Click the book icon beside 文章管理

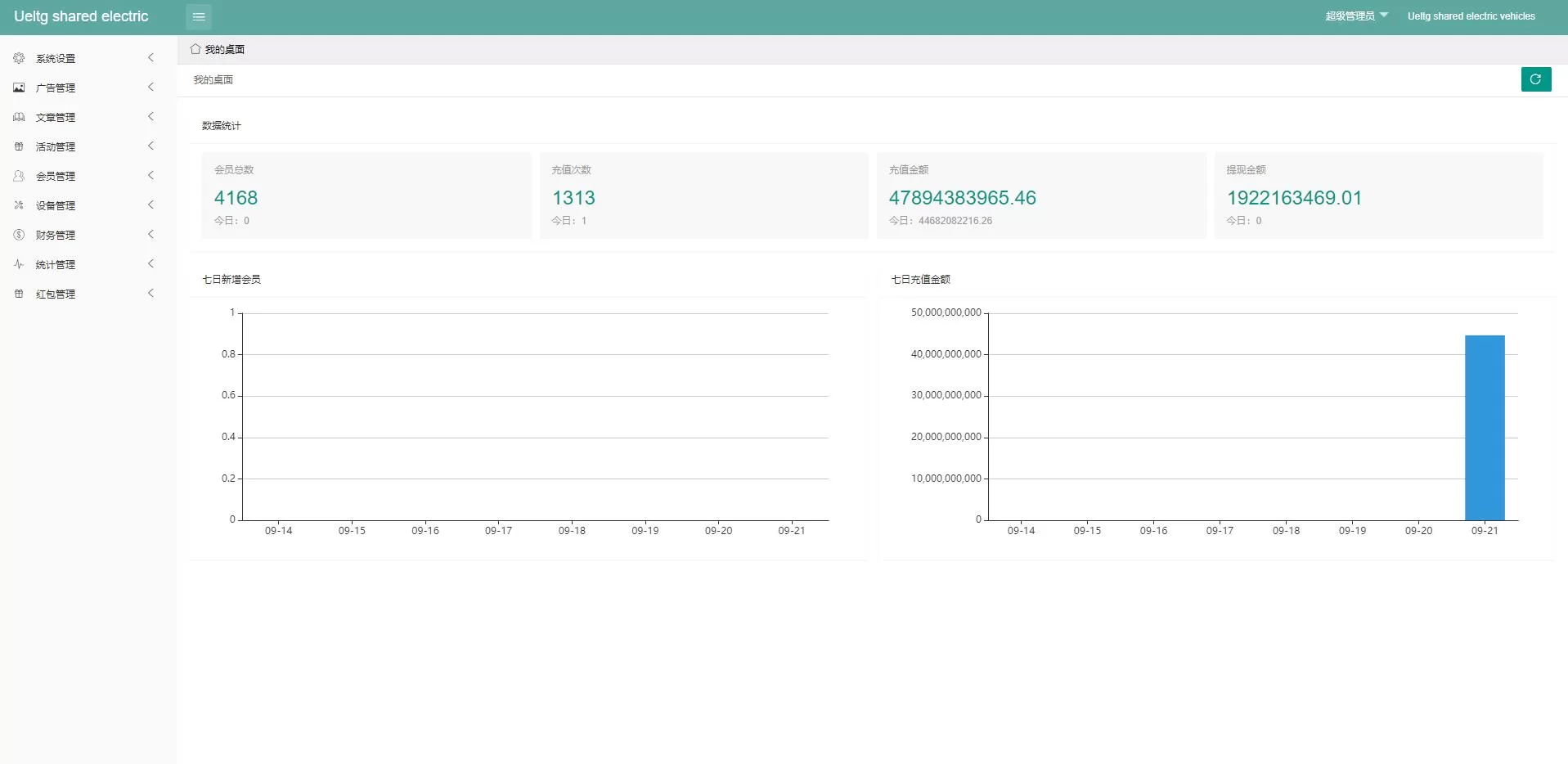tap(19, 117)
